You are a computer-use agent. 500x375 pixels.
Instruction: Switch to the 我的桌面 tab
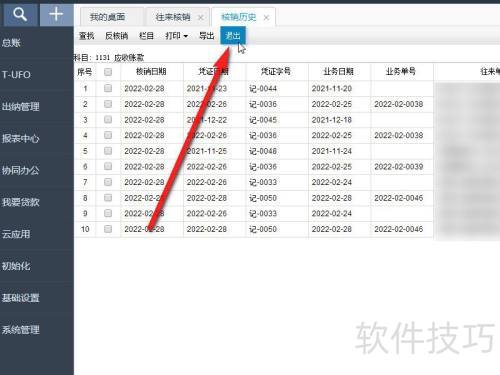[x=107, y=17]
